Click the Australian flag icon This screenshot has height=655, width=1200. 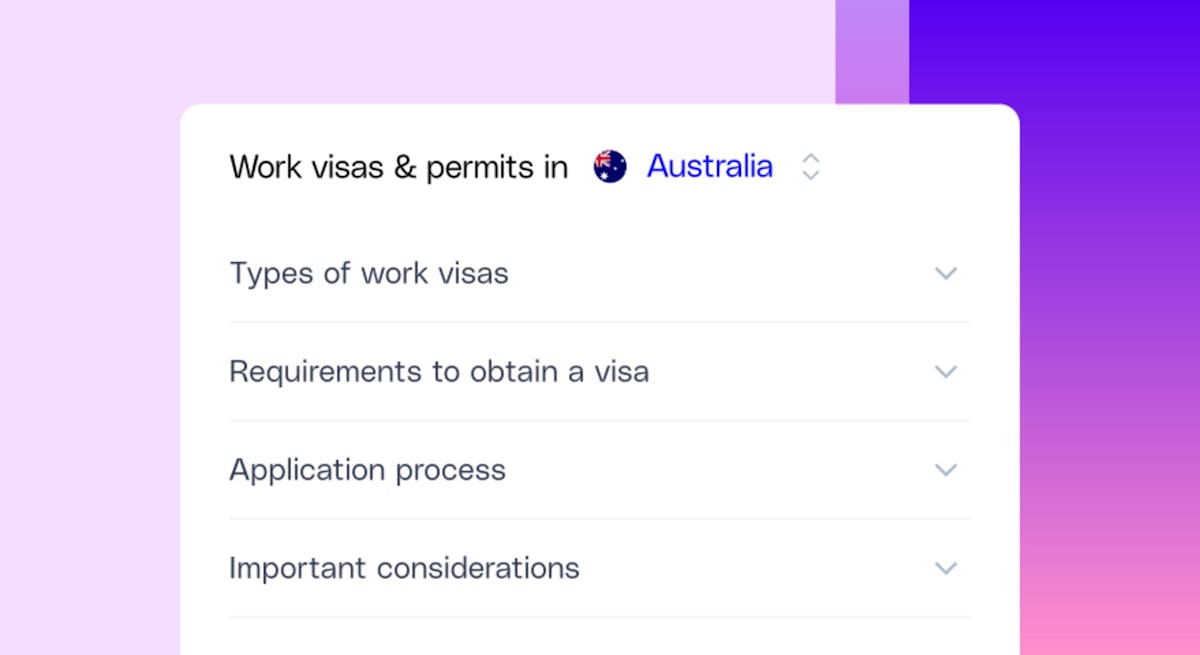tap(610, 165)
